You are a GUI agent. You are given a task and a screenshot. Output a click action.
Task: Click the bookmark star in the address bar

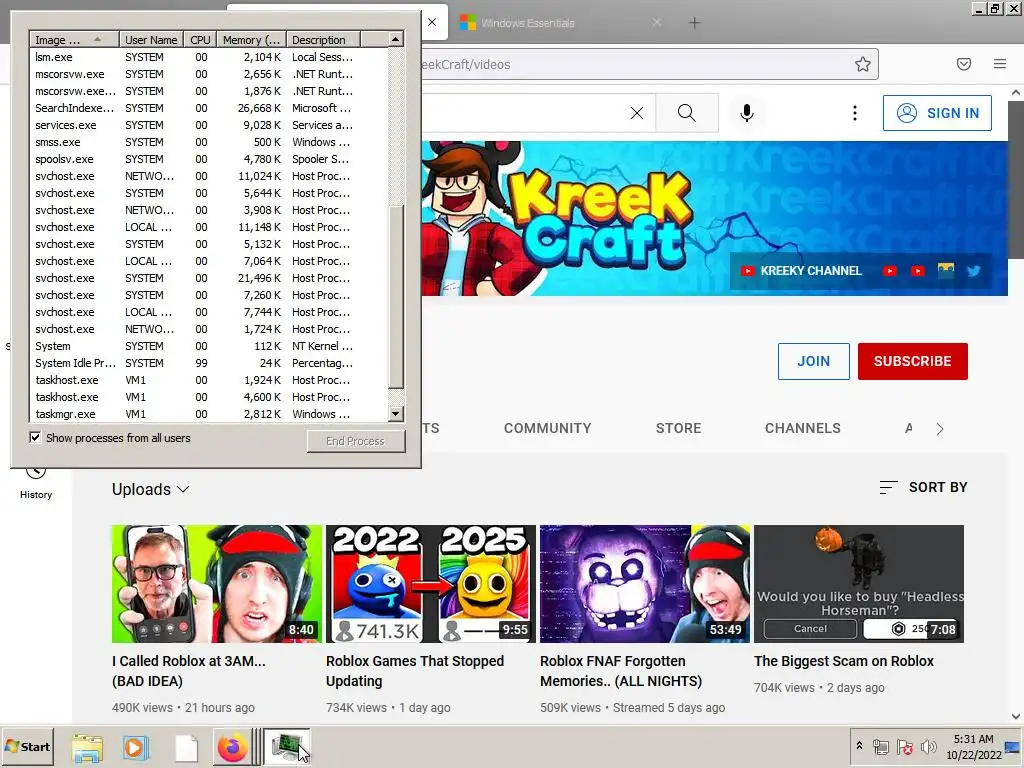(863, 64)
